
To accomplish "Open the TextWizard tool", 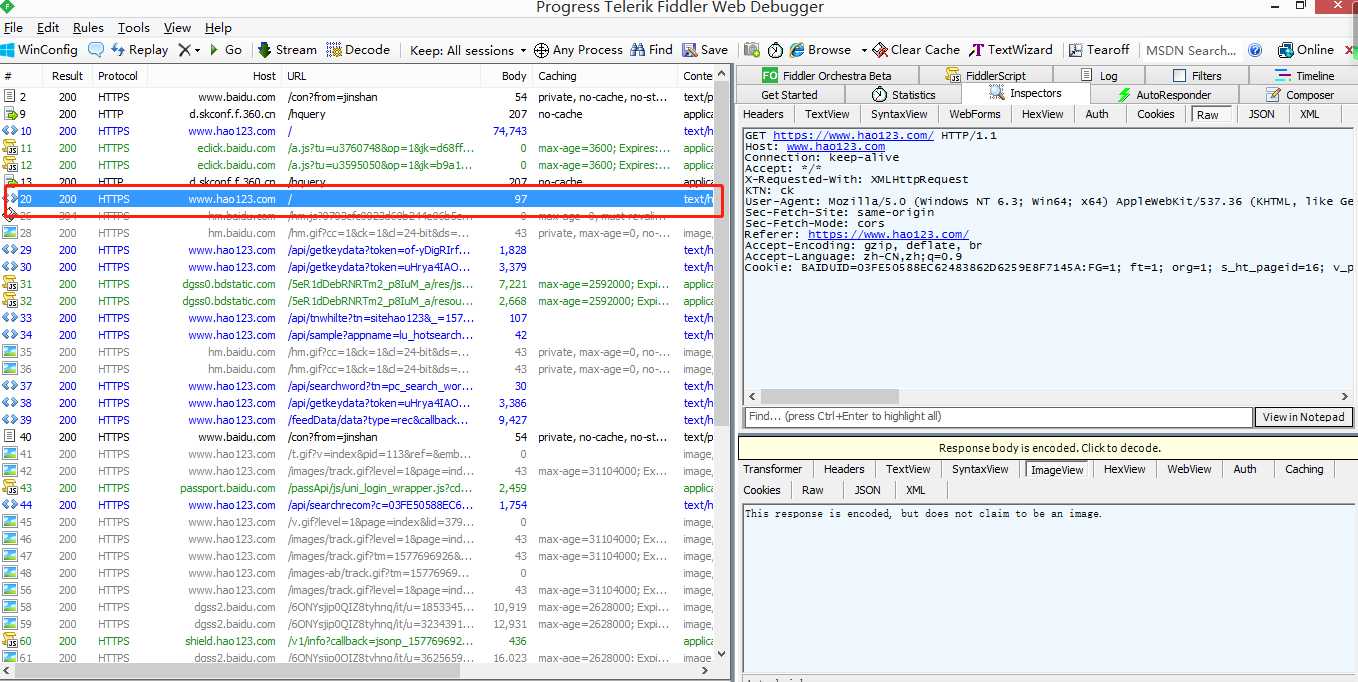I will [1011, 49].
